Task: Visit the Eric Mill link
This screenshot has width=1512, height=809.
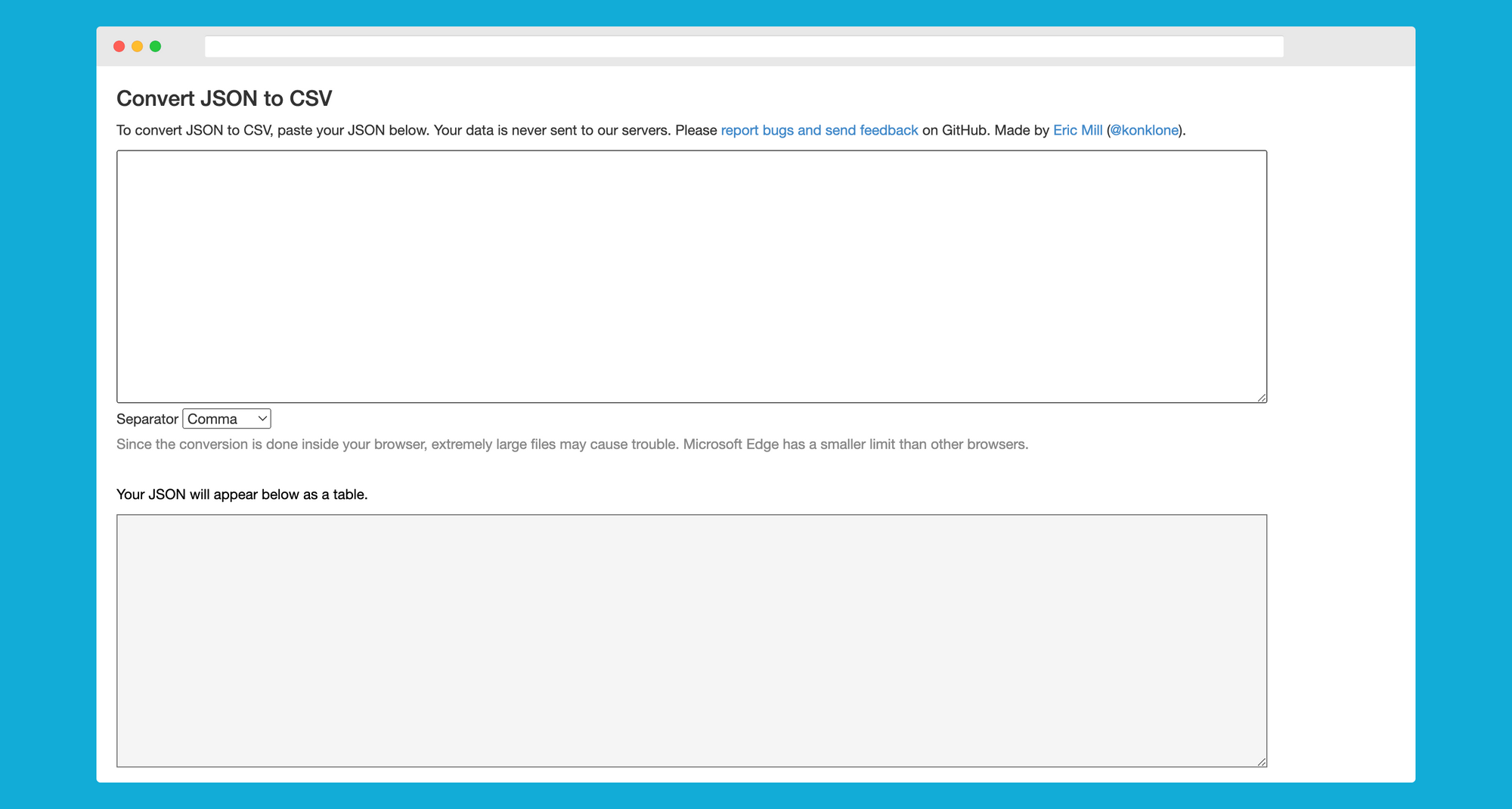Action: click(x=1077, y=130)
